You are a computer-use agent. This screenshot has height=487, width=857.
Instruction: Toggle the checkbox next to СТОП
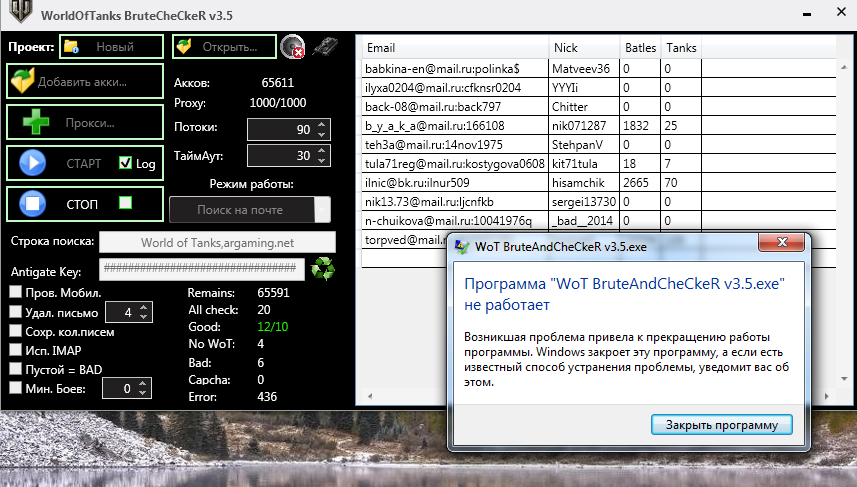pos(125,203)
